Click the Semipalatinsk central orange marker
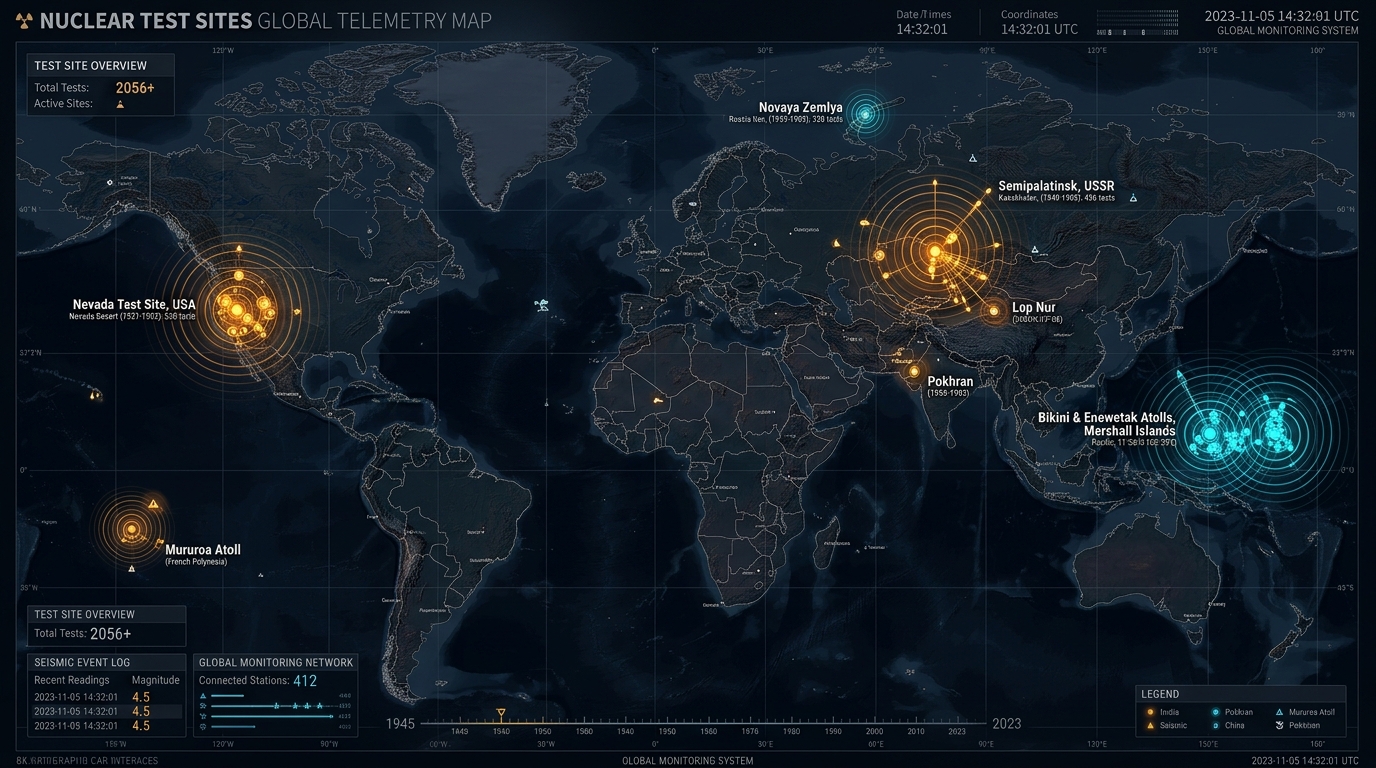 pyautogui.click(x=935, y=252)
